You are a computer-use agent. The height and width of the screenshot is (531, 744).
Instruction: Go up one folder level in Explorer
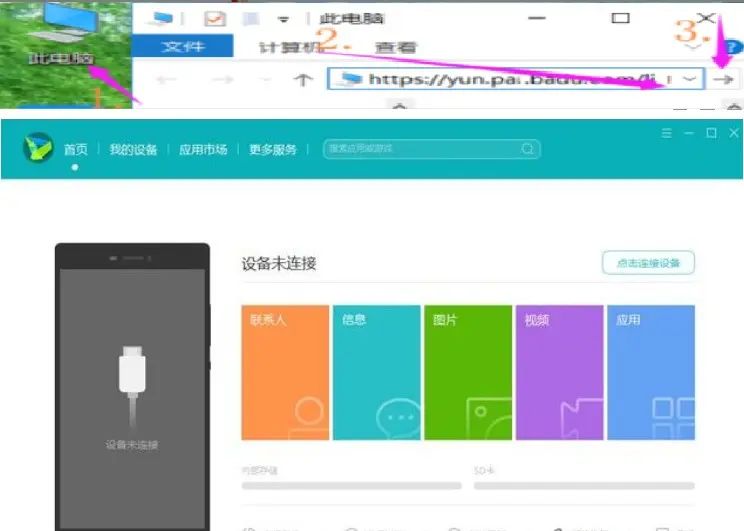click(303, 80)
